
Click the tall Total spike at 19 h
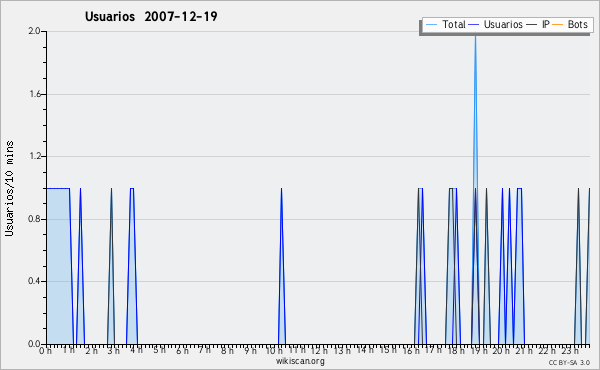[x=475, y=115]
